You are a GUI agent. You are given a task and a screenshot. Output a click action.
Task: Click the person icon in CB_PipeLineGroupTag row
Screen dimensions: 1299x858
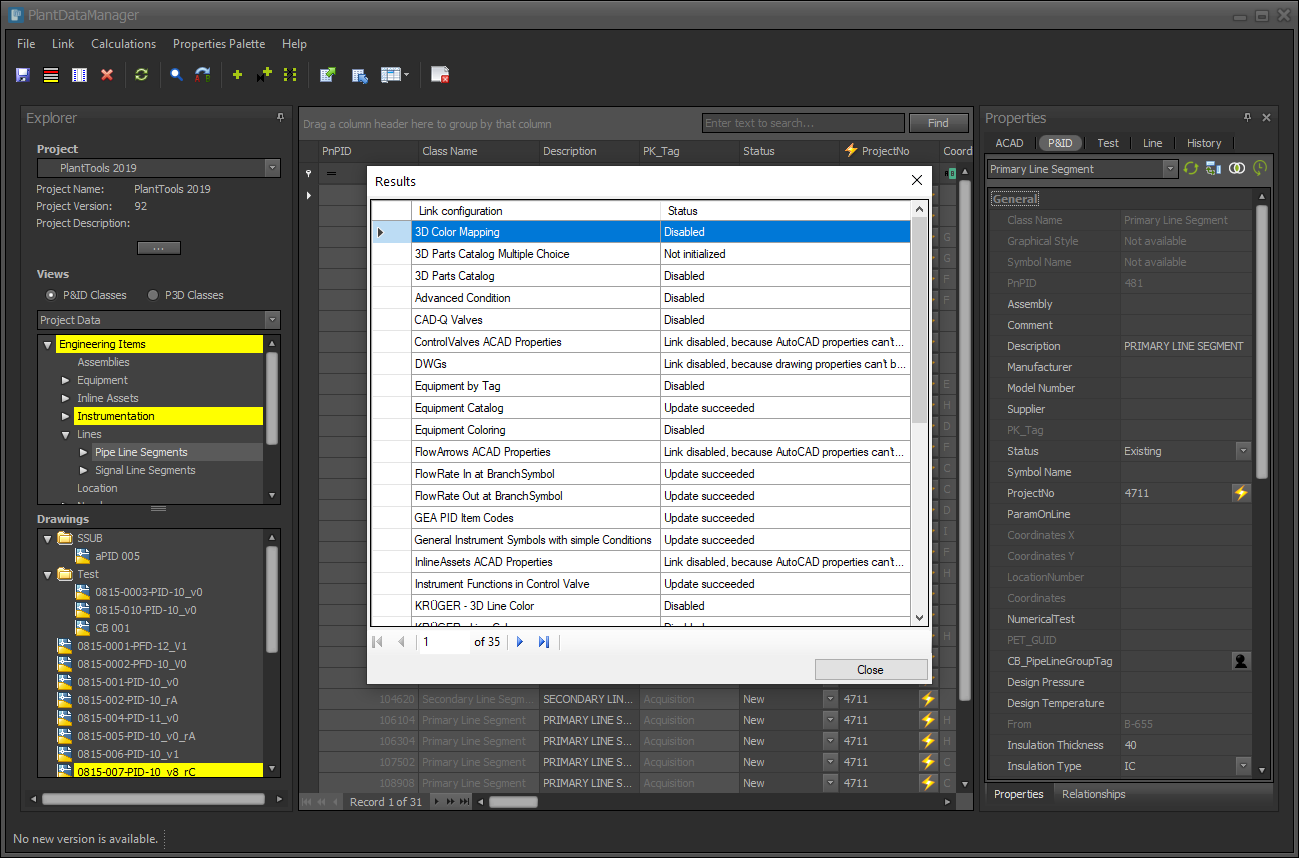[1241, 661]
